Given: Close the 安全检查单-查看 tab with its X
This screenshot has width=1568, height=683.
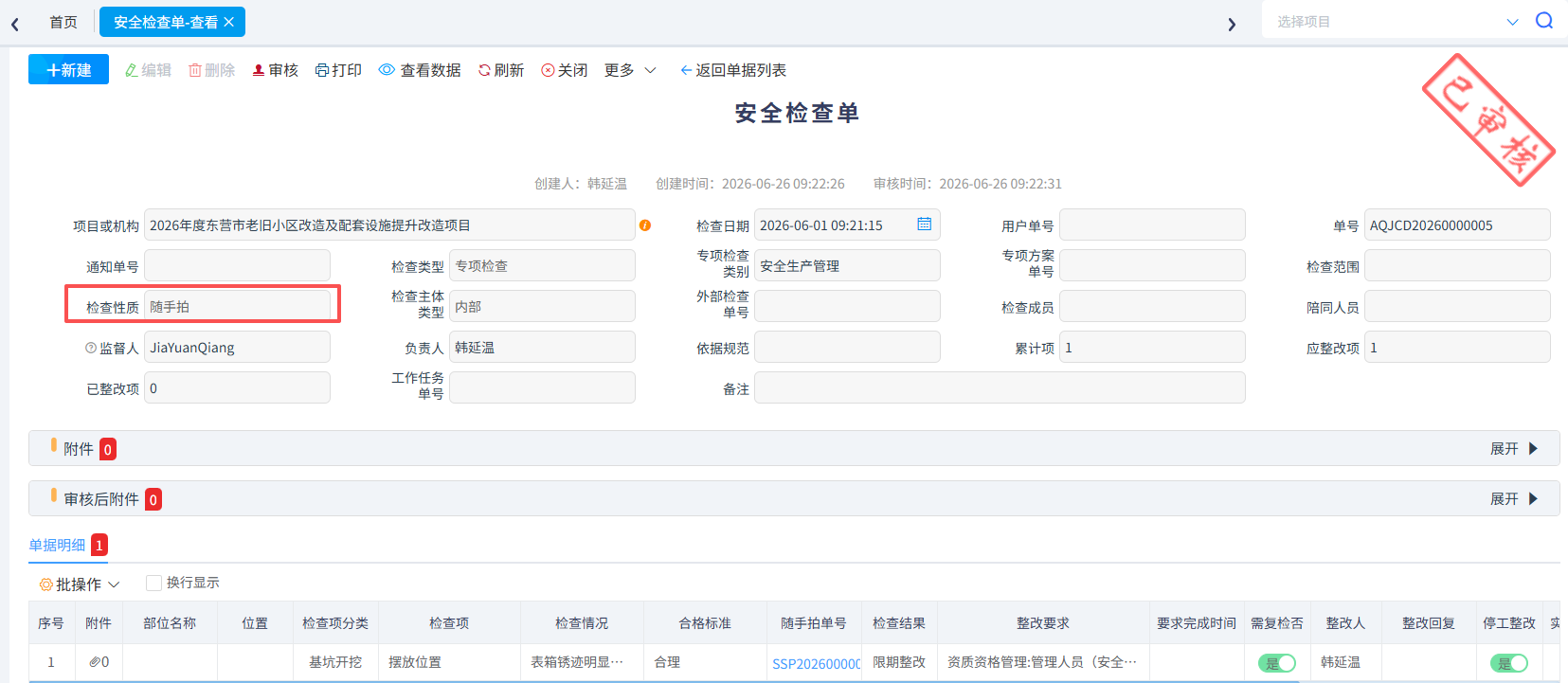Looking at the screenshot, I should 229,22.
